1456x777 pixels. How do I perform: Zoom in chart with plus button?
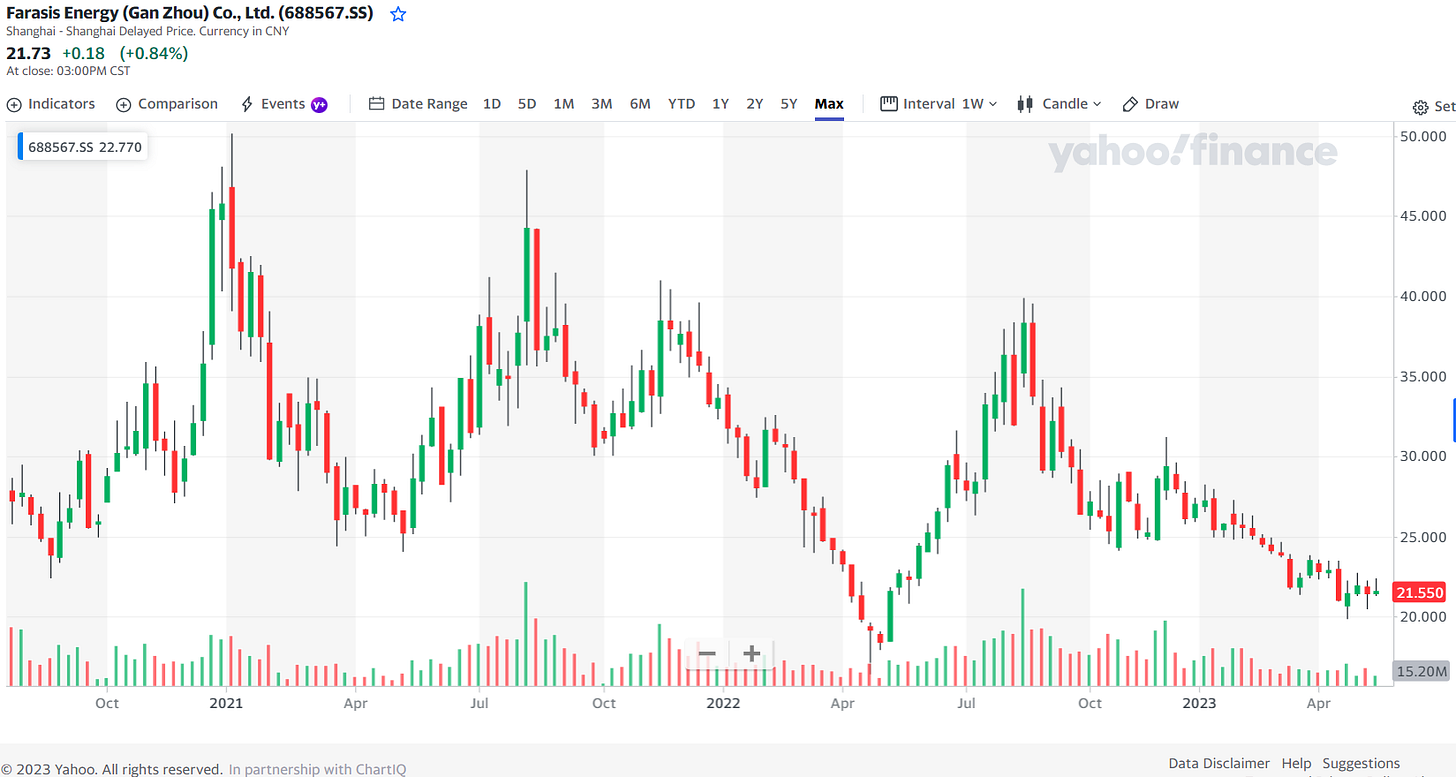click(752, 654)
